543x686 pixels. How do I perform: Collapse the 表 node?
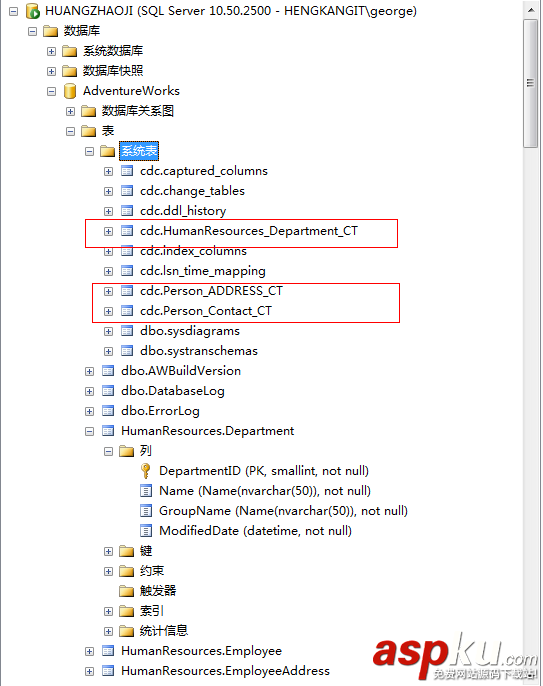(70, 132)
